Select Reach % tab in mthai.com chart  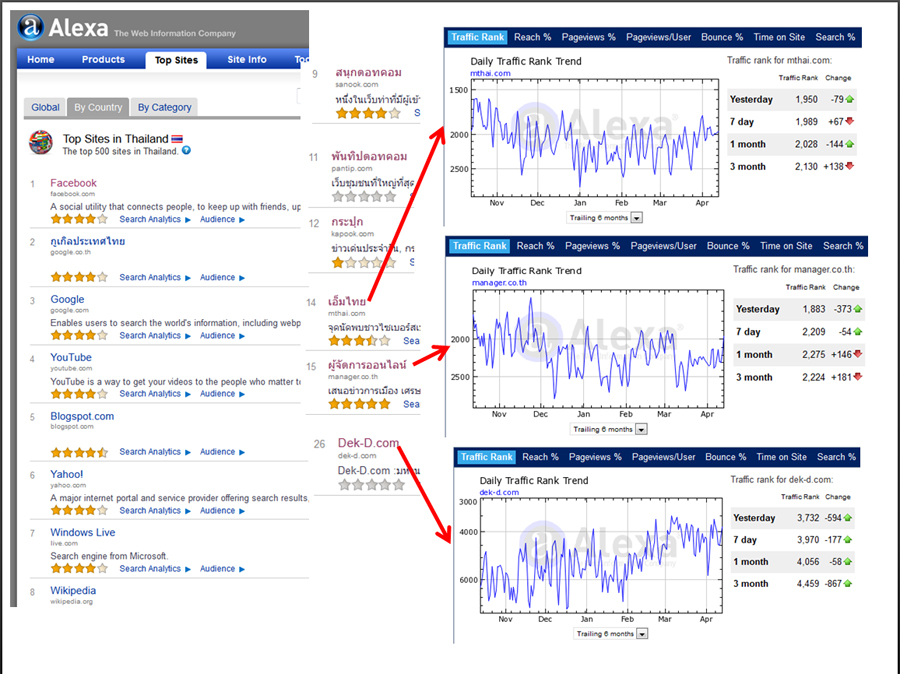tap(533, 37)
